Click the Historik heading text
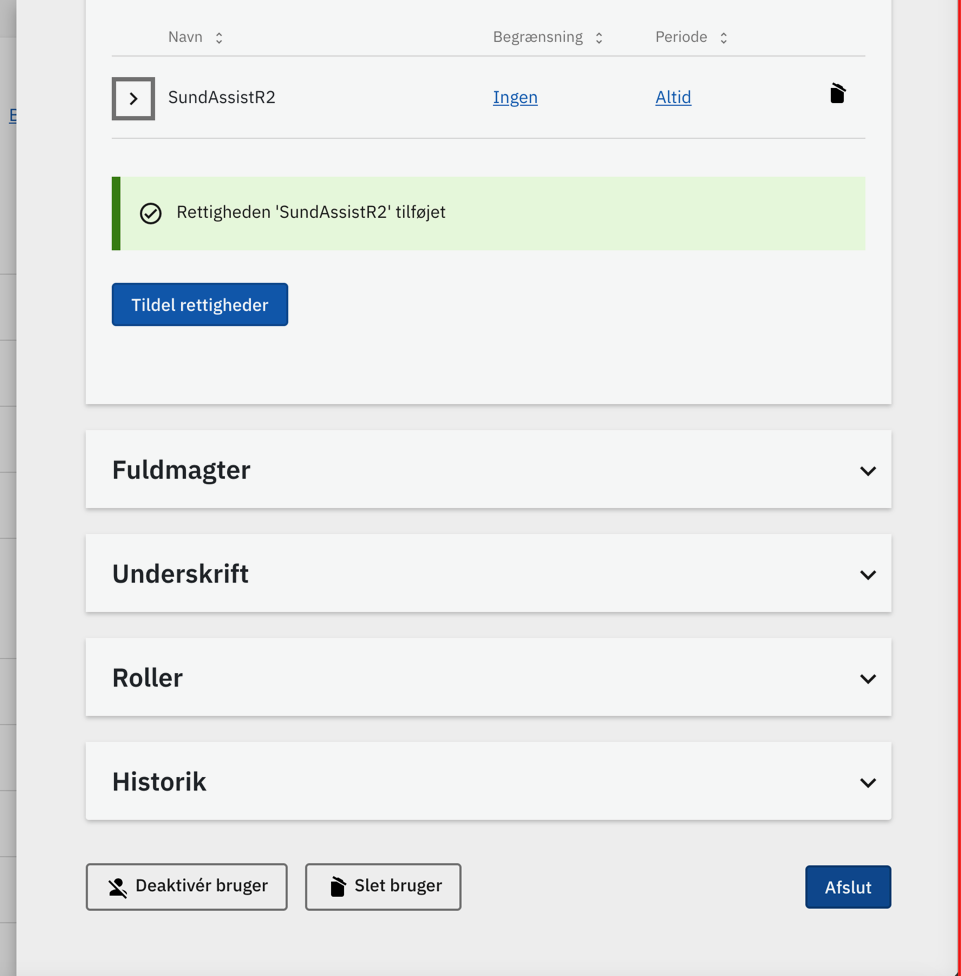 [x=159, y=782]
